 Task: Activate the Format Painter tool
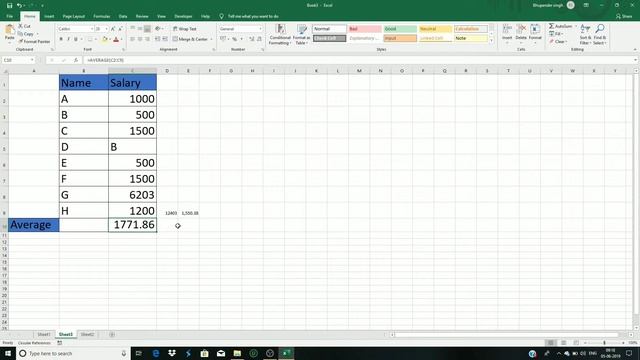(34, 42)
